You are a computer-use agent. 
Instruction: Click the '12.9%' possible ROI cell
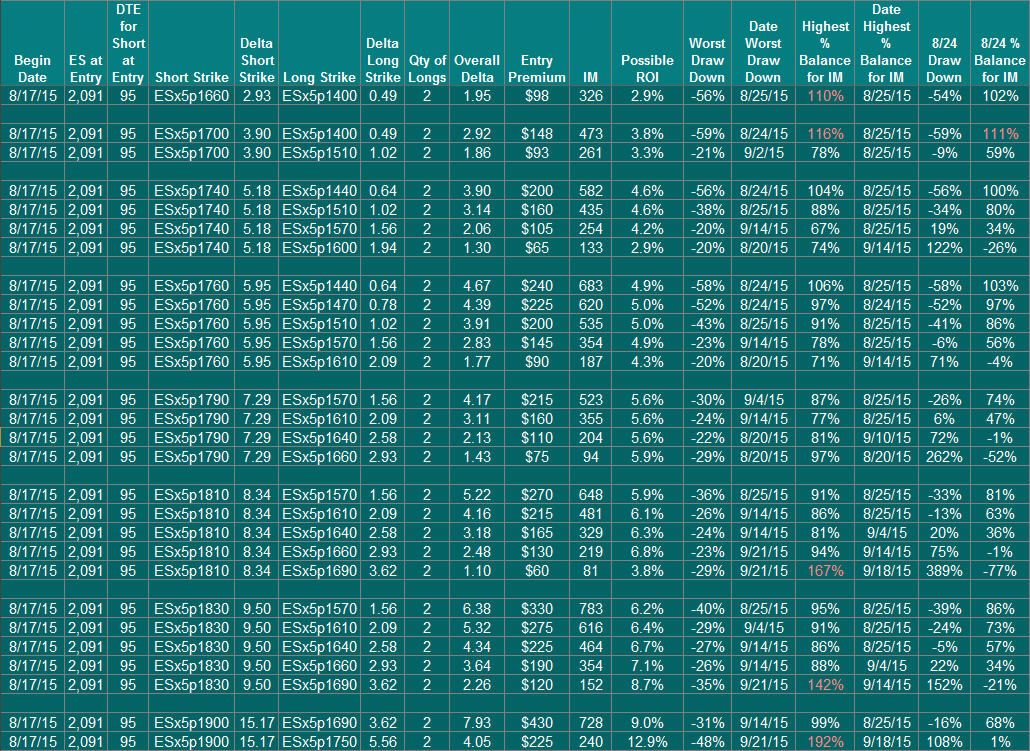point(647,742)
